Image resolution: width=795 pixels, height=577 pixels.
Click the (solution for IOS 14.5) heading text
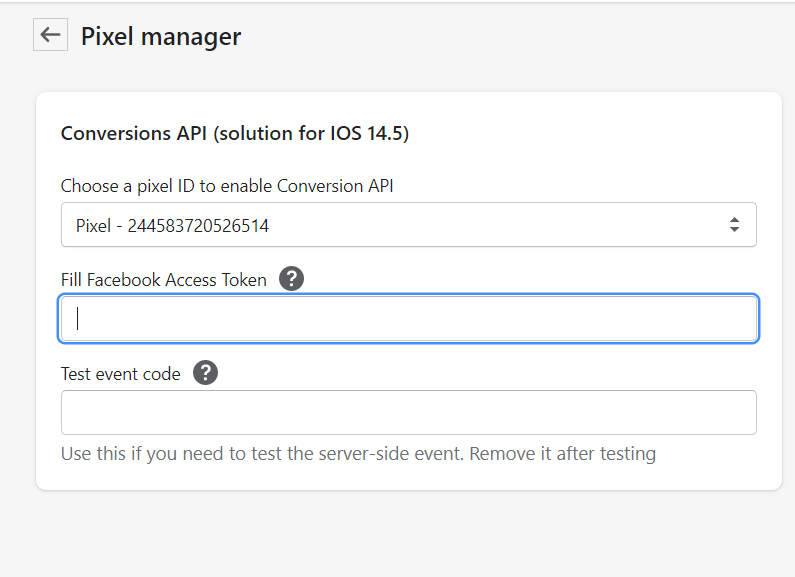coord(311,134)
